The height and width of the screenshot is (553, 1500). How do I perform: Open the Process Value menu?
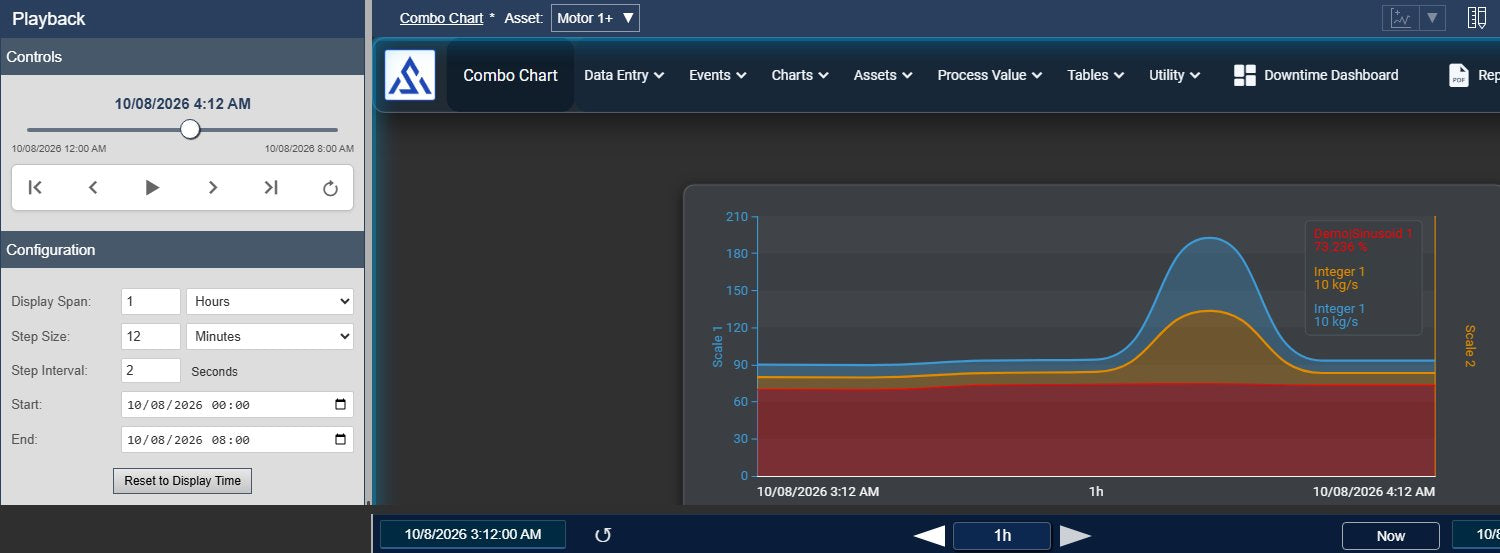point(990,75)
